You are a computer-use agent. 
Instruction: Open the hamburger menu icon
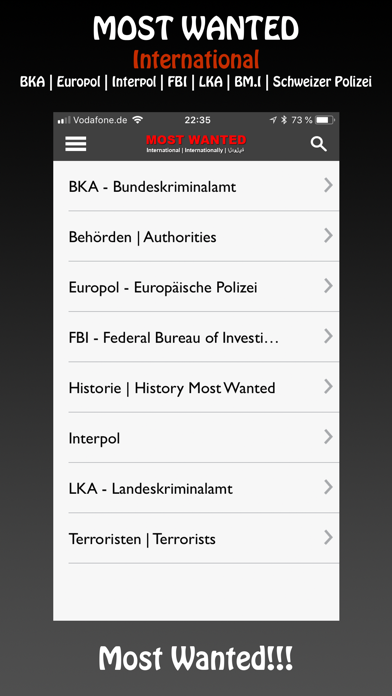click(x=75, y=143)
